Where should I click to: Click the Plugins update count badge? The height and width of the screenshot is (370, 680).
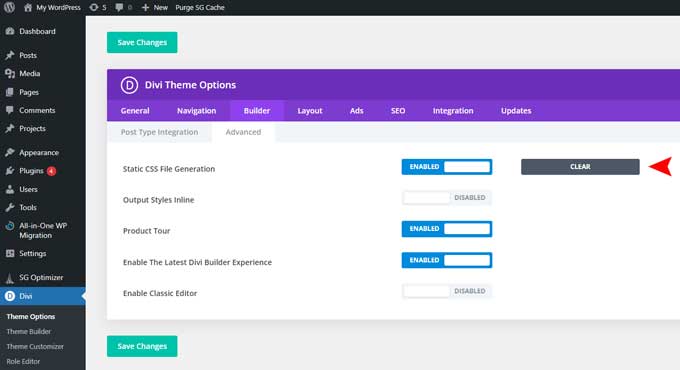click(51, 171)
